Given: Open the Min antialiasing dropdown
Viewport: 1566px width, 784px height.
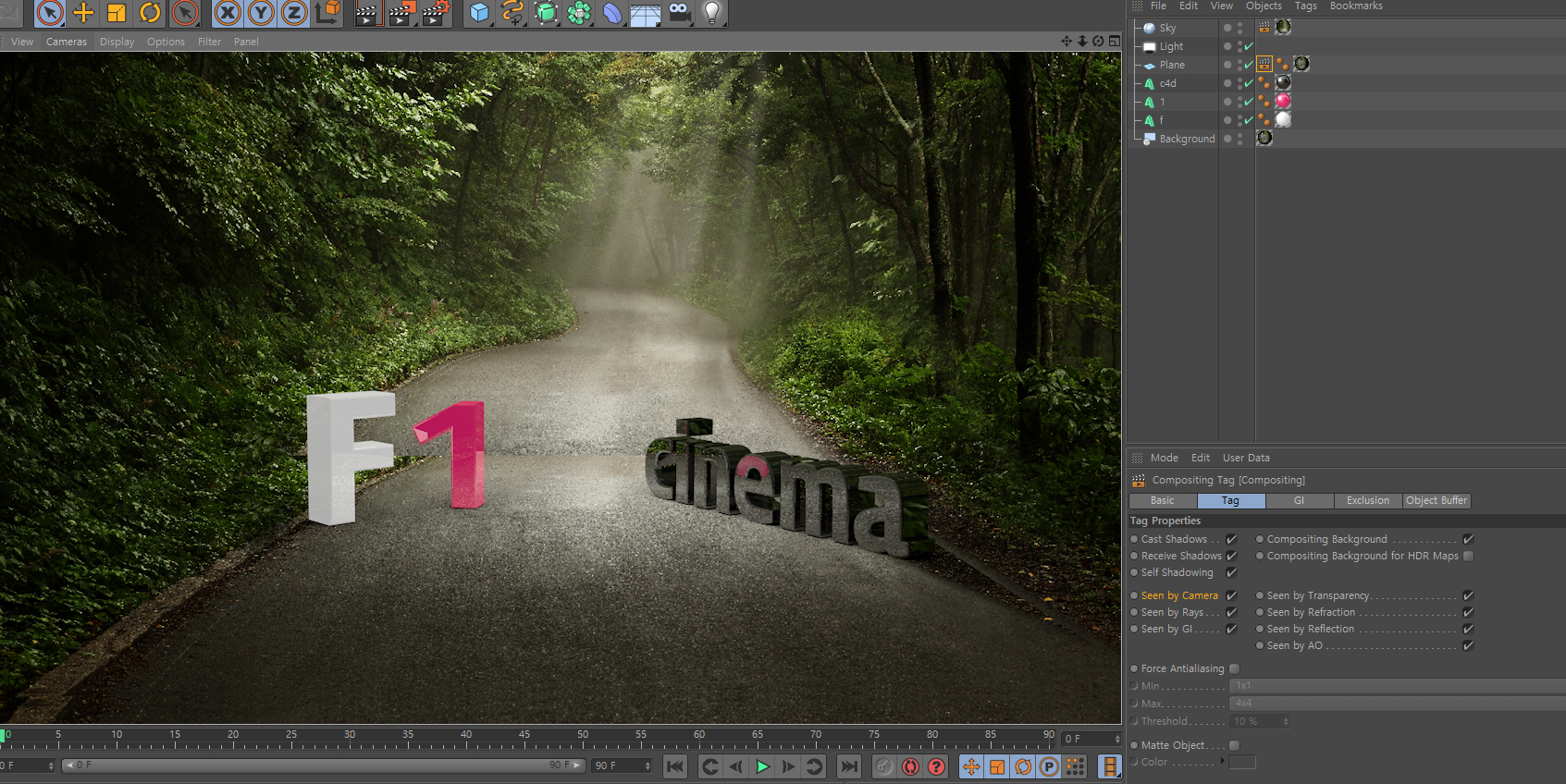Looking at the screenshot, I should [x=1397, y=686].
